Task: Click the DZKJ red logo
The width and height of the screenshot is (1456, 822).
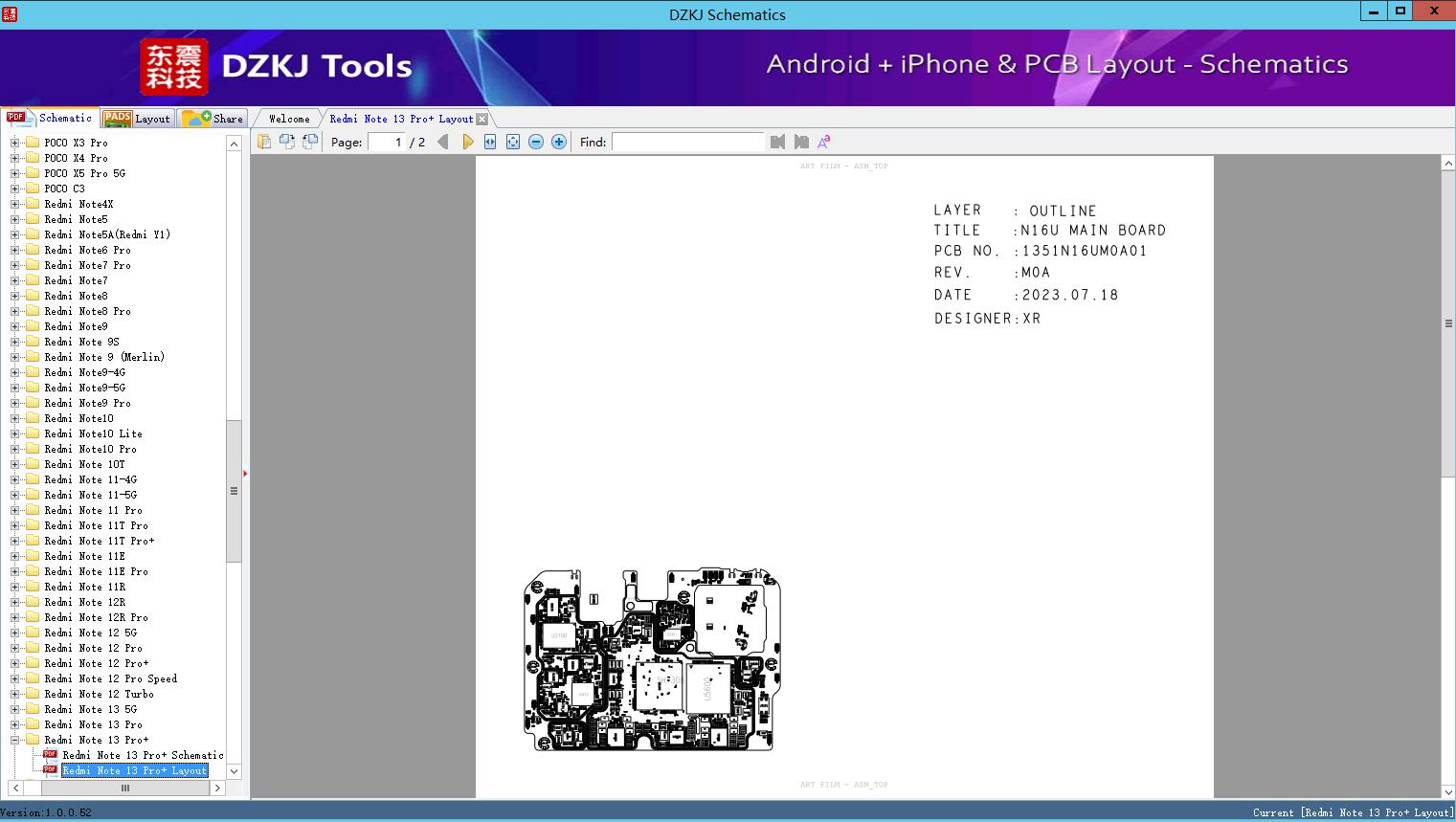Action: coord(174,67)
